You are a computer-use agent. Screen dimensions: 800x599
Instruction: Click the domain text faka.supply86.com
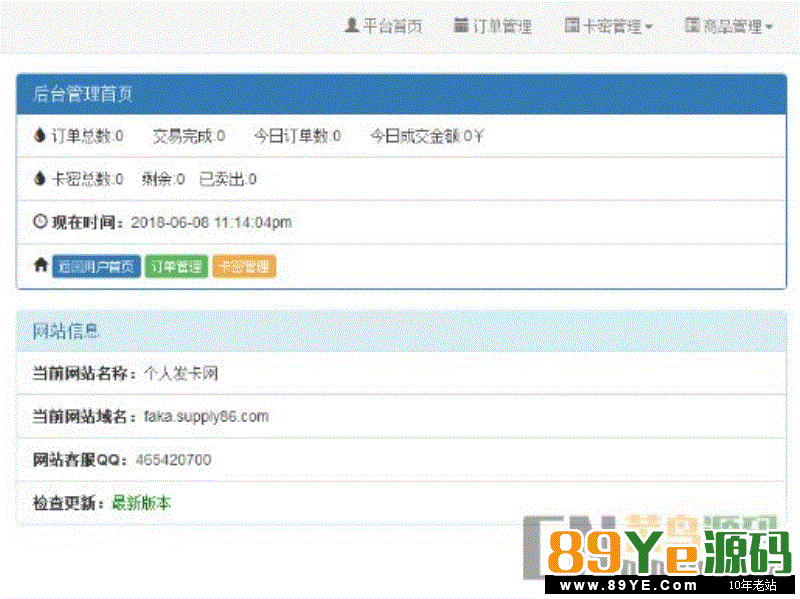[206, 416]
